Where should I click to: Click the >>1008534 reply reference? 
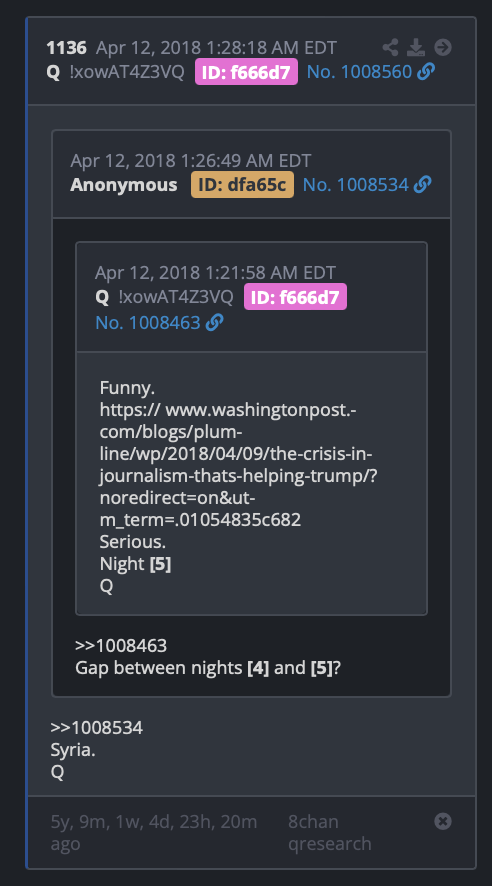click(x=97, y=728)
